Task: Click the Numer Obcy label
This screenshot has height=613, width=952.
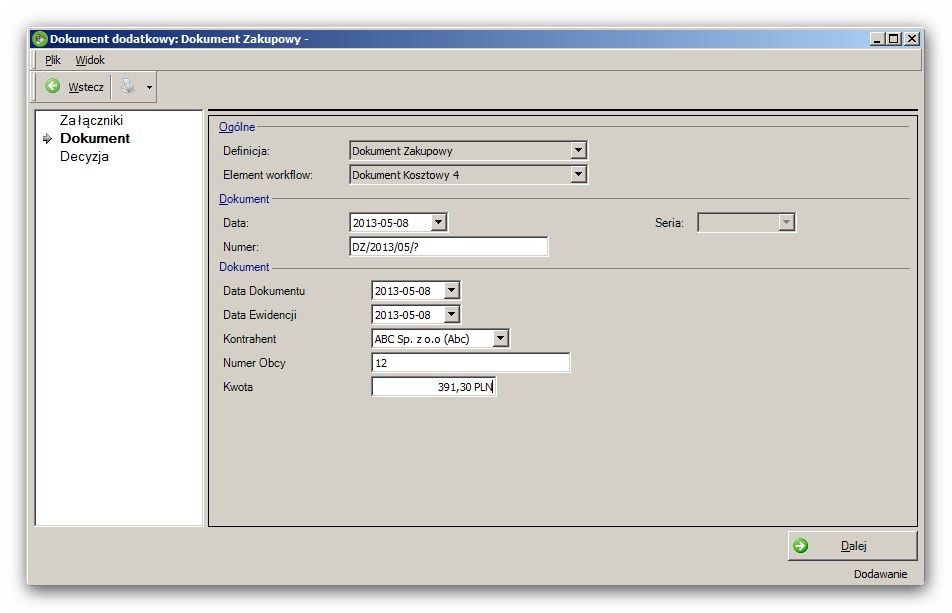Action: 254,363
